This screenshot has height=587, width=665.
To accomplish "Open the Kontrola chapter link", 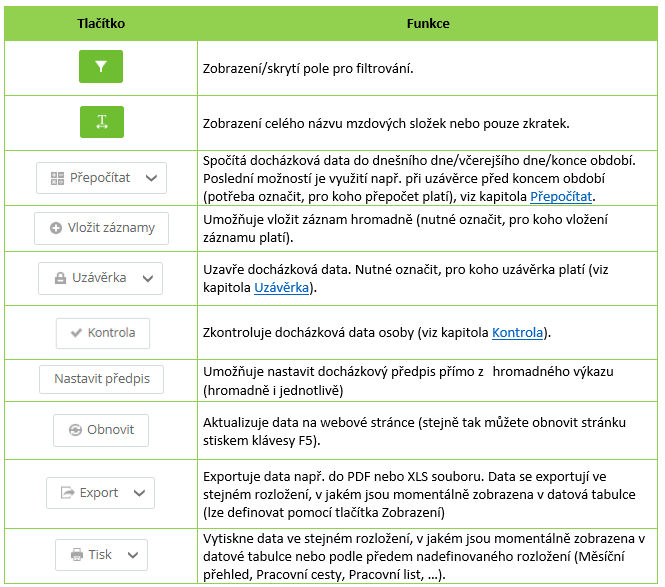I will click(x=517, y=333).
